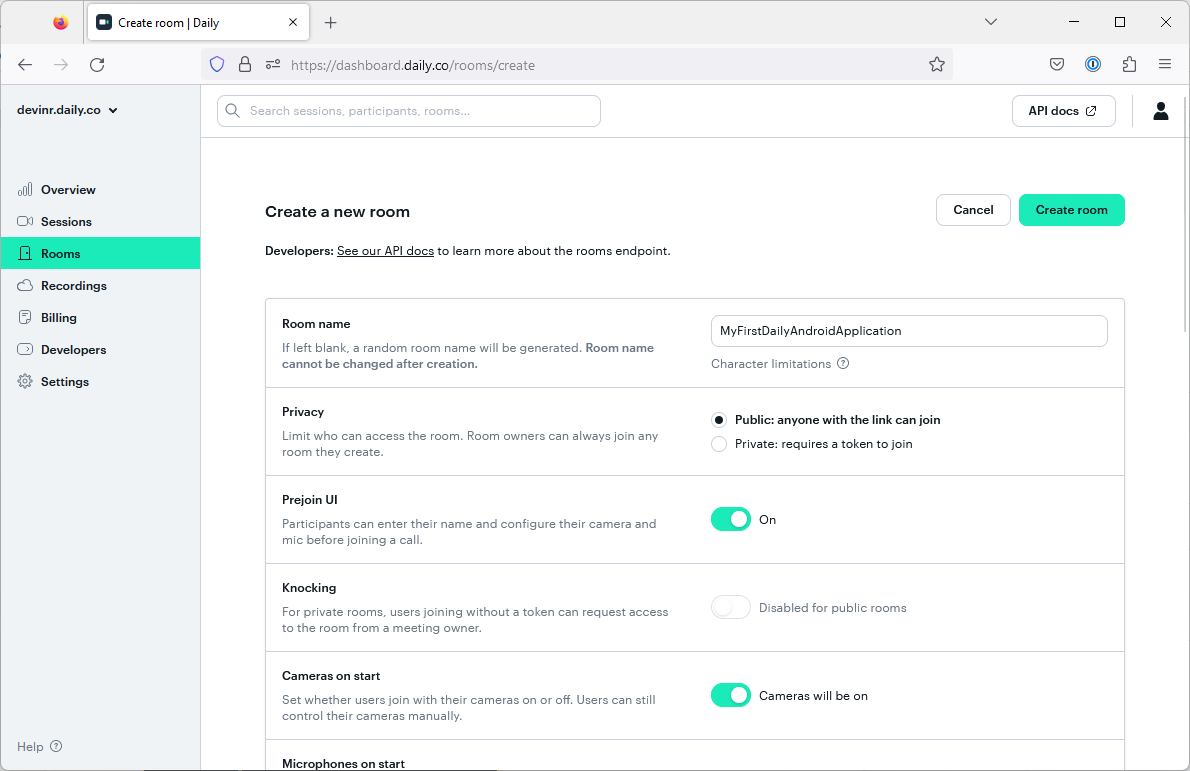Click the Character limitations text
This screenshot has height=771, width=1190.
(x=770, y=363)
